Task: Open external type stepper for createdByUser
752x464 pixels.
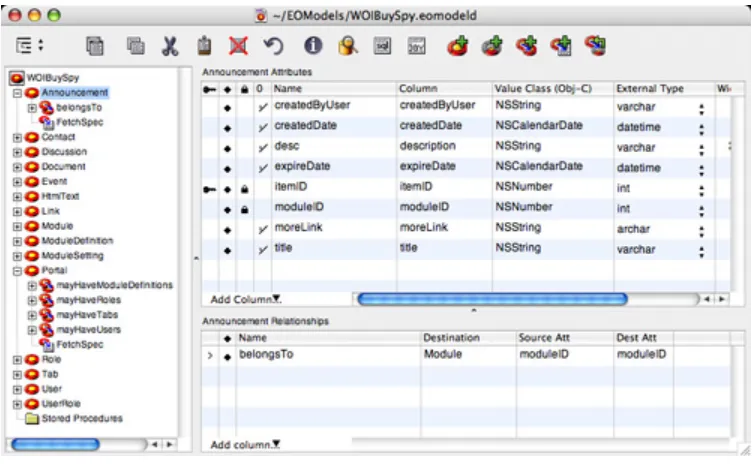Action: pyautogui.click(x=702, y=109)
